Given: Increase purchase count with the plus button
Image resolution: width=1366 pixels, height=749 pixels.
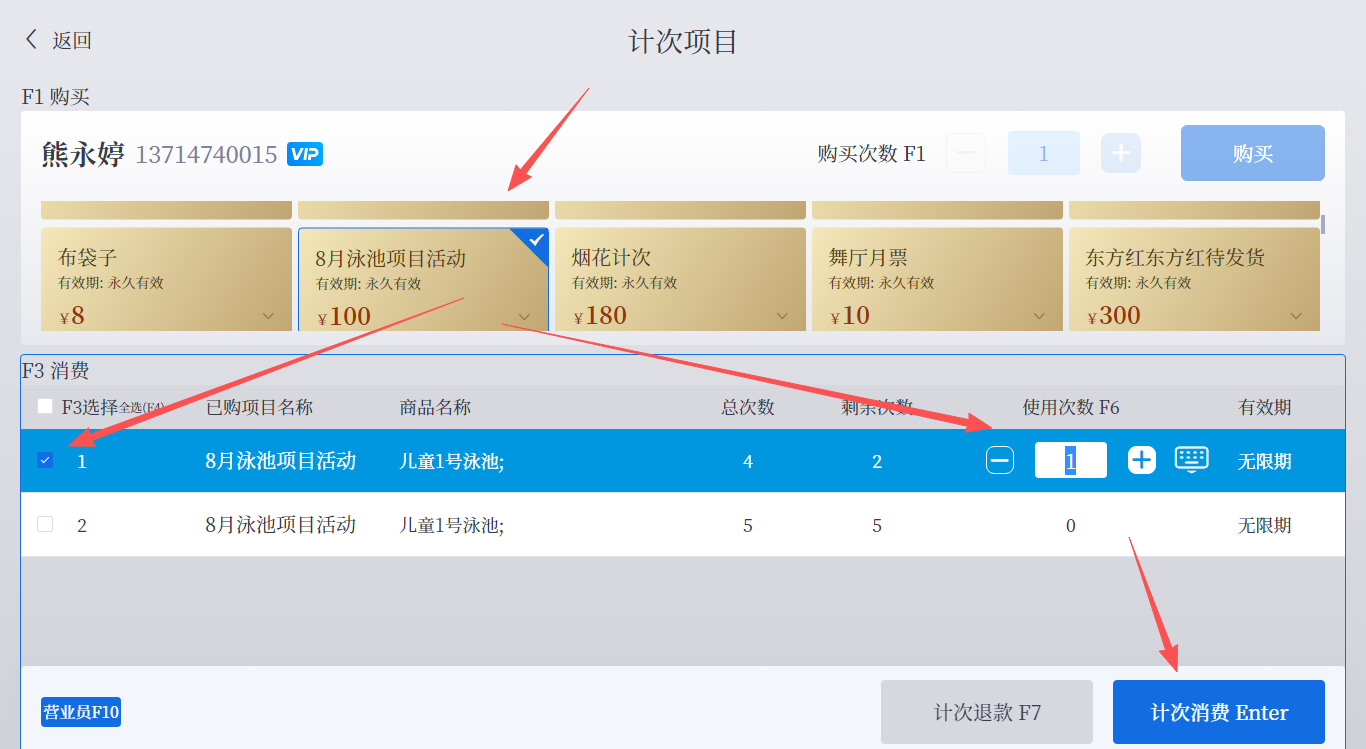Looking at the screenshot, I should pyautogui.click(x=1121, y=153).
